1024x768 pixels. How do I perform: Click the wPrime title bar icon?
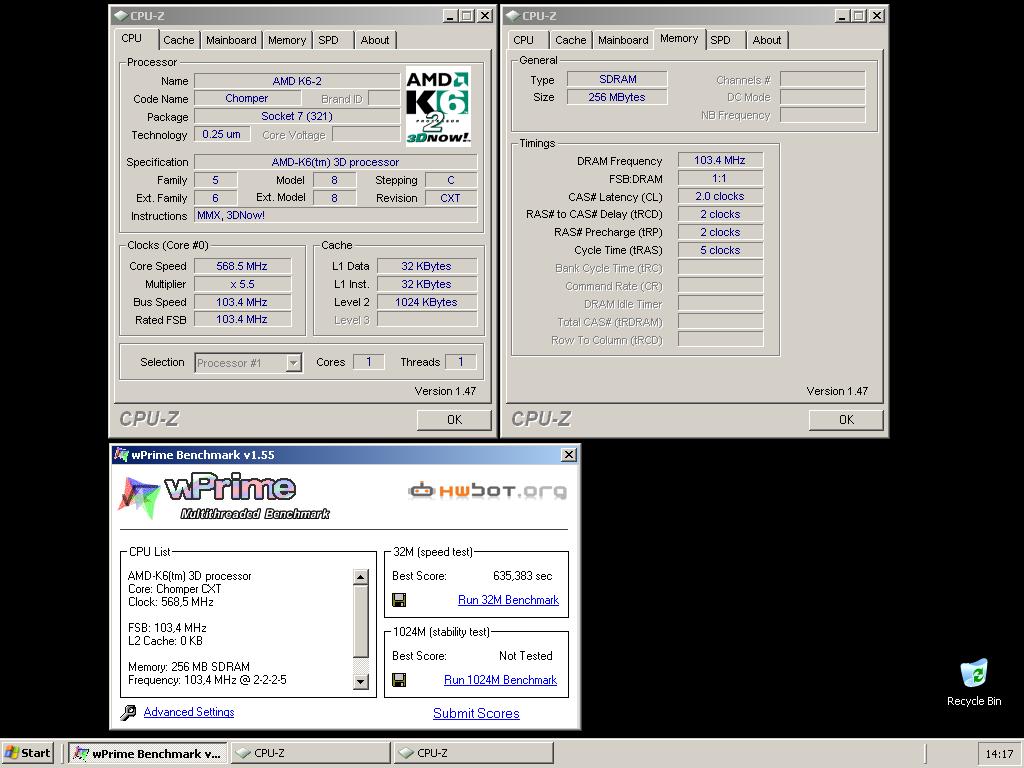click(121, 455)
